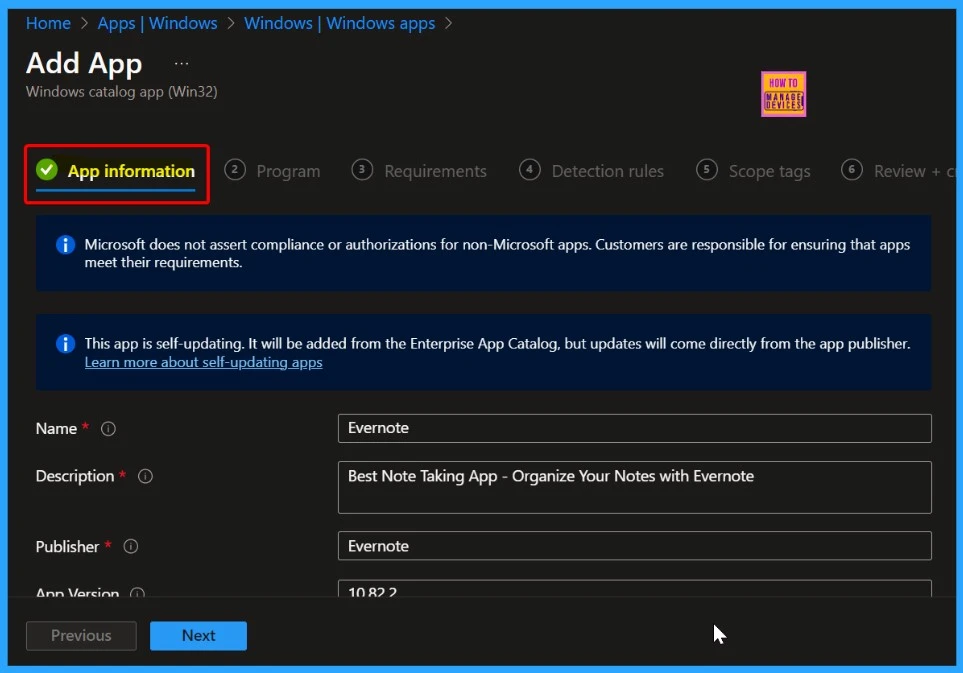The width and height of the screenshot is (963, 673).
Task: Focus the Description text area
Action: pos(634,488)
